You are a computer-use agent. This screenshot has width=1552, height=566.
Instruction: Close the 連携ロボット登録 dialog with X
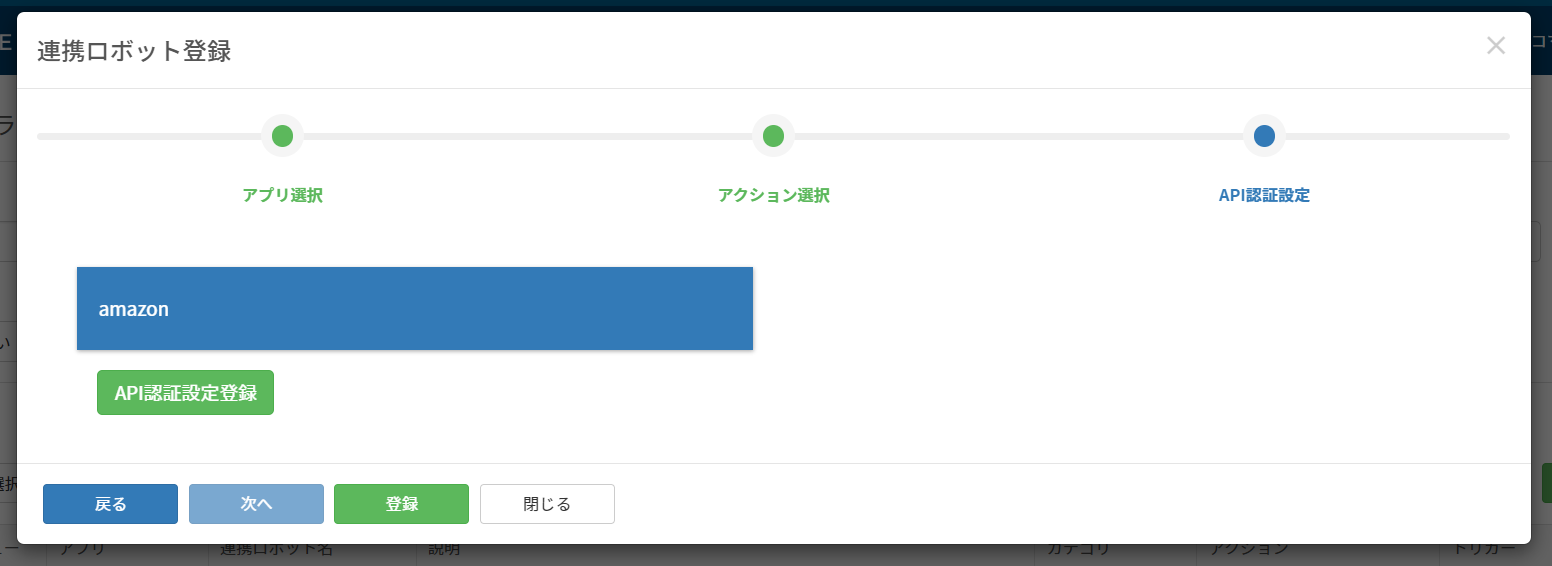pos(1495,45)
